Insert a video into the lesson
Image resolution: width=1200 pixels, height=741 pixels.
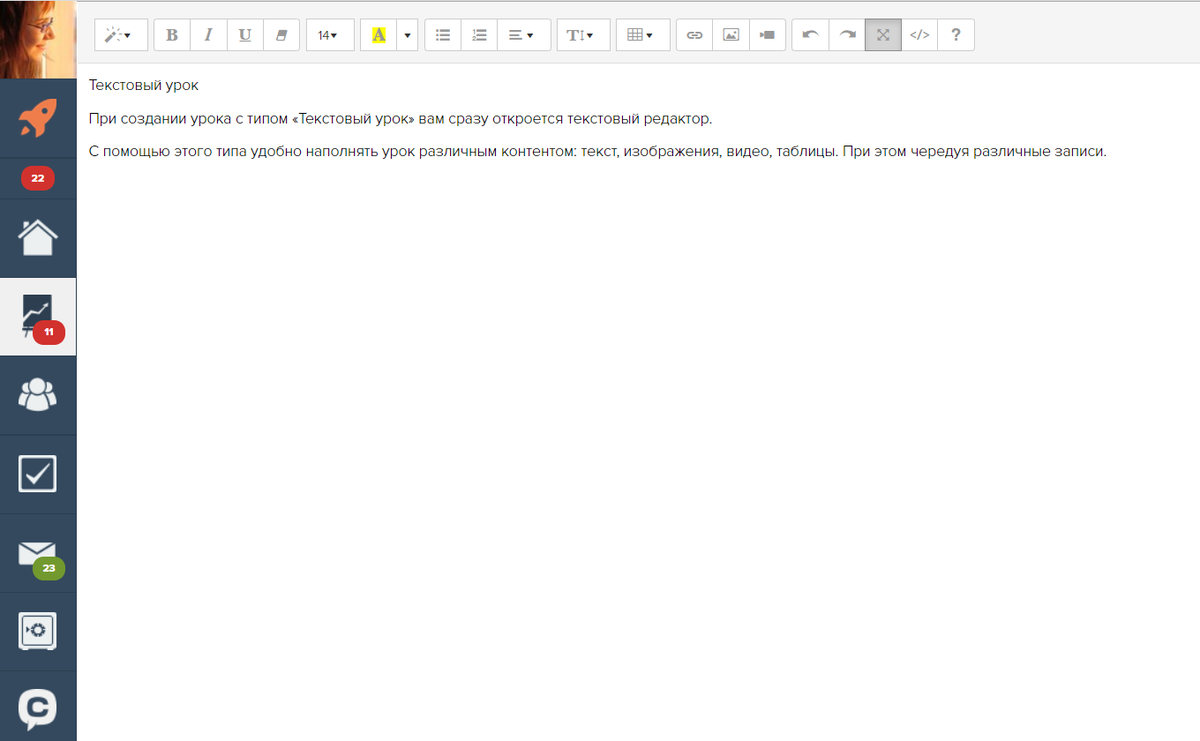(767, 35)
